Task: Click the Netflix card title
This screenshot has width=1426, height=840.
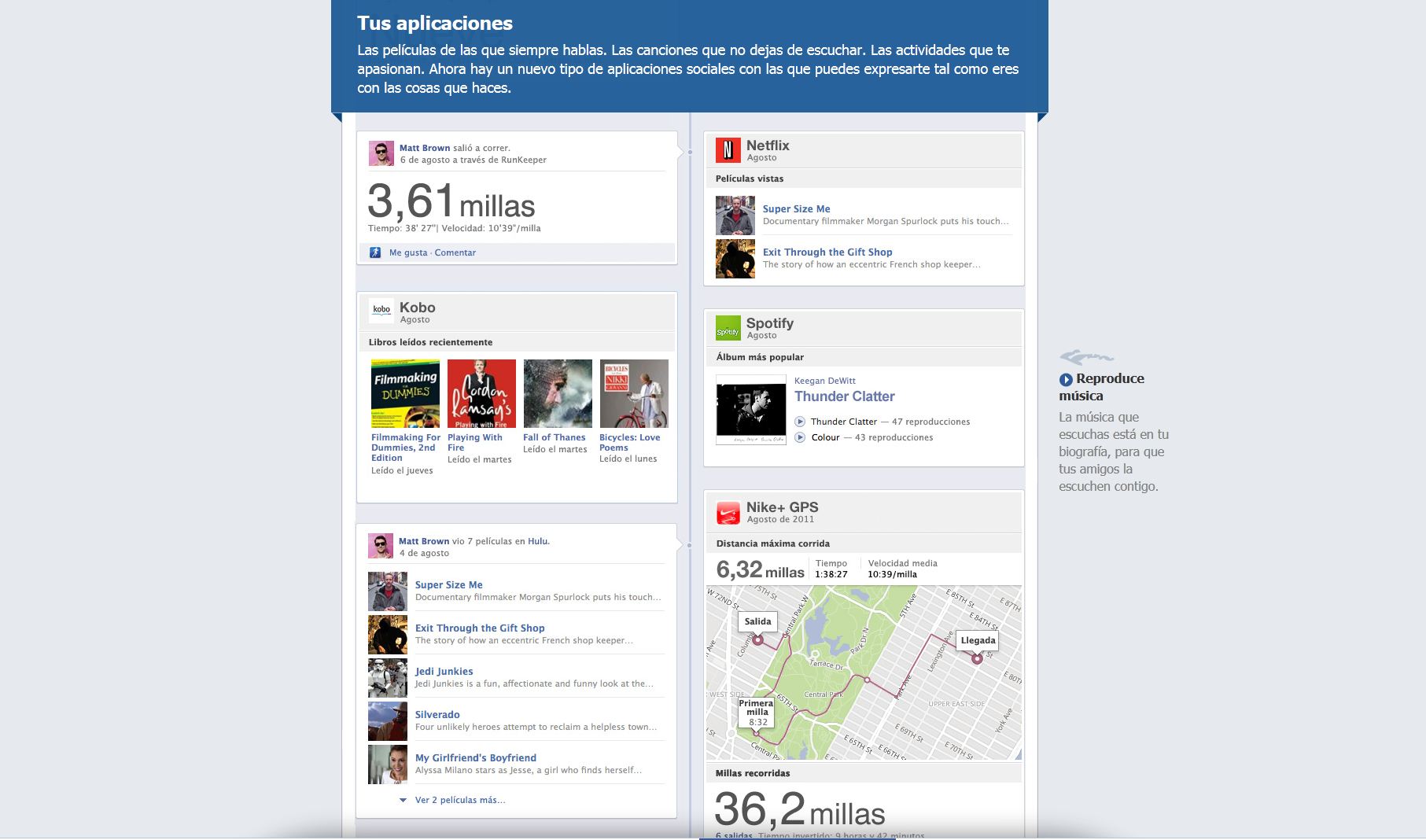Action: (x=768, y=146)
